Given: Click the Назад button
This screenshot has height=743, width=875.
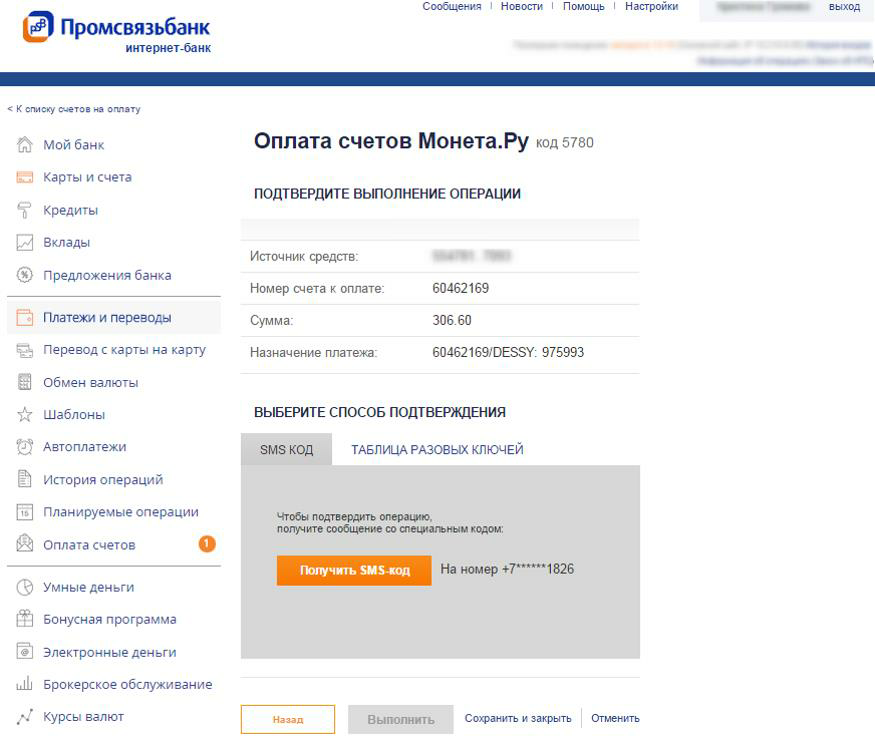Looking at the screenshot, I should coord(288,719).
